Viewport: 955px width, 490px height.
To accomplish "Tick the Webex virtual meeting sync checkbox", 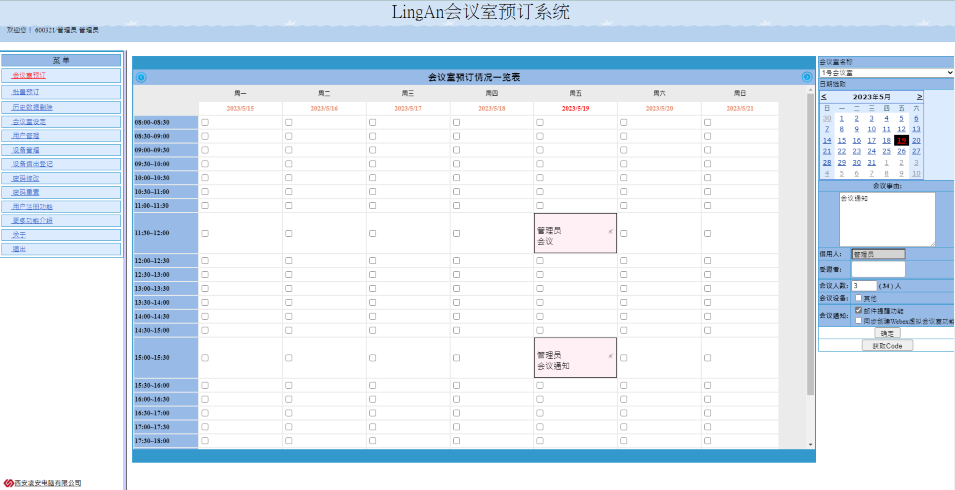I will [x=859, y=321].
